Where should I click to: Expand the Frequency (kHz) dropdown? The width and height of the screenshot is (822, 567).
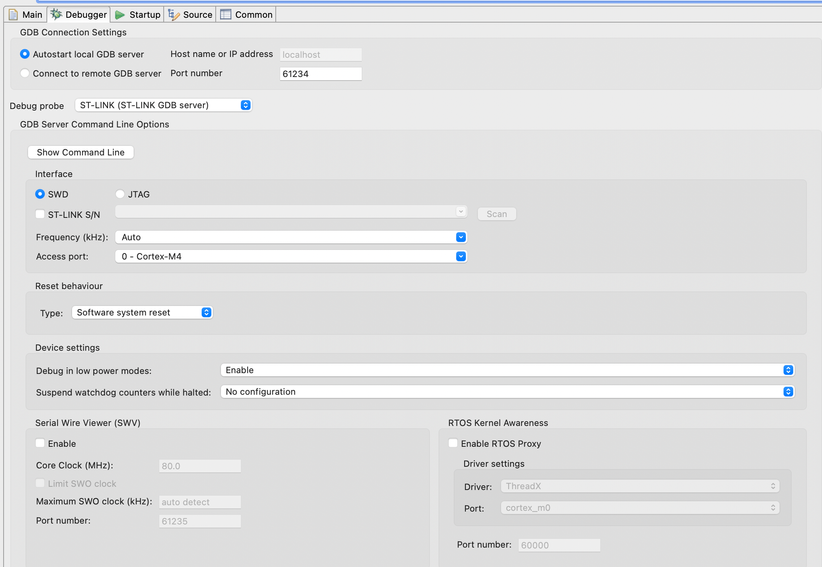[291, 237]
